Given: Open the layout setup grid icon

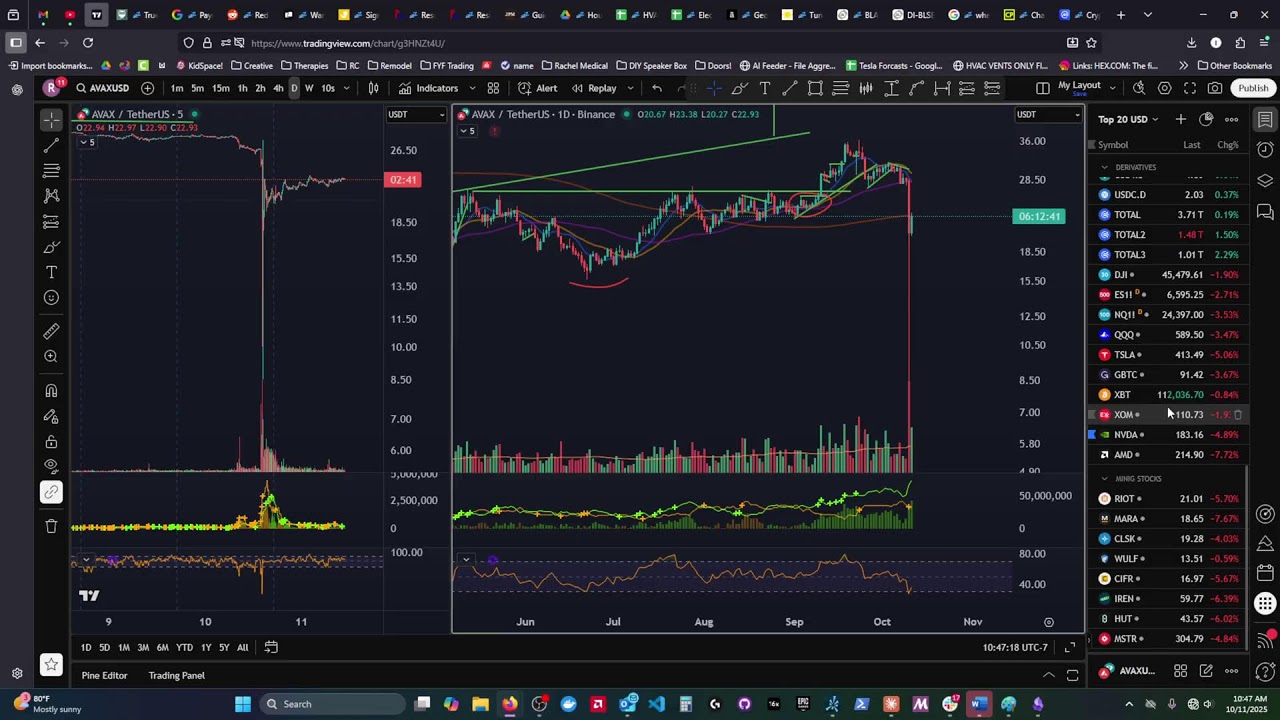Looking at the screenshot, I should (x=1043, y=88).
